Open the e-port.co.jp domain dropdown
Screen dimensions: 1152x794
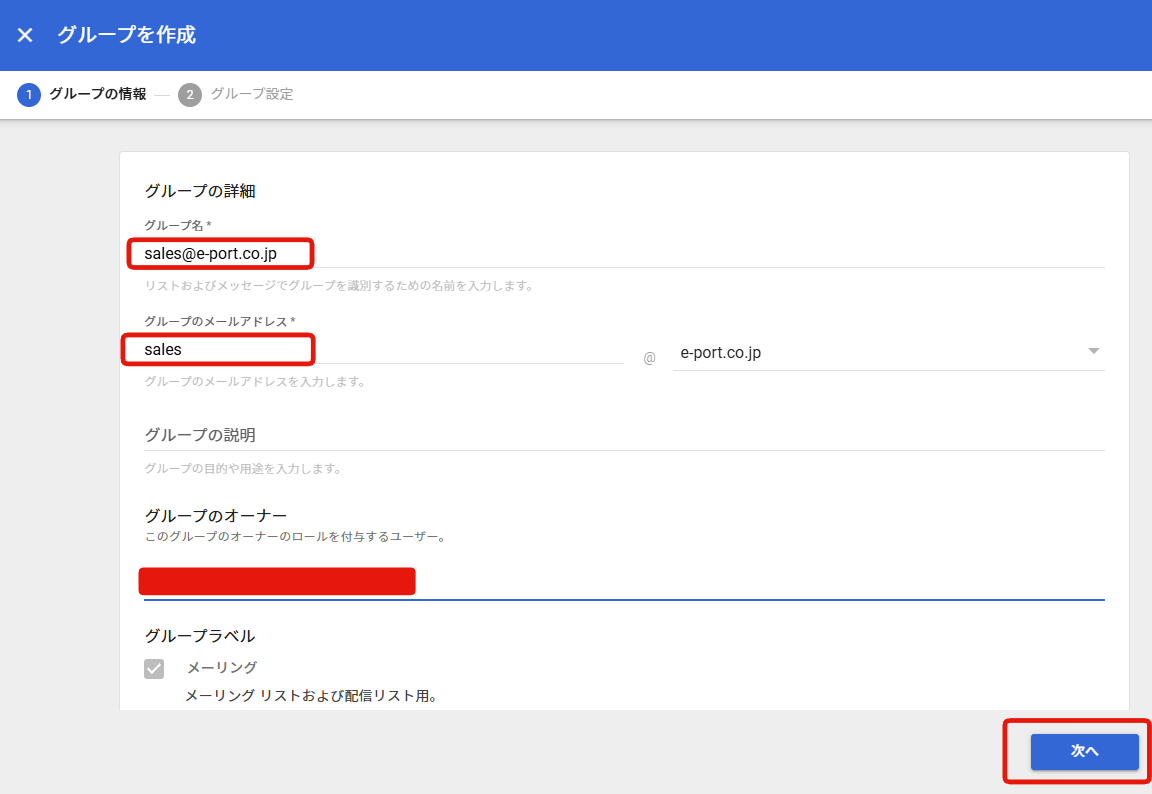[x=880, y=352]
